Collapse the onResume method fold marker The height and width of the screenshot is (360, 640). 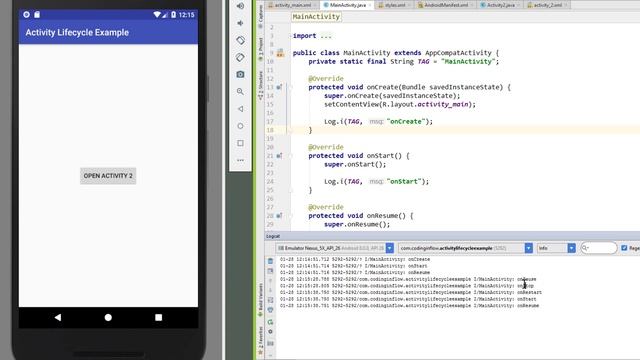290,216
